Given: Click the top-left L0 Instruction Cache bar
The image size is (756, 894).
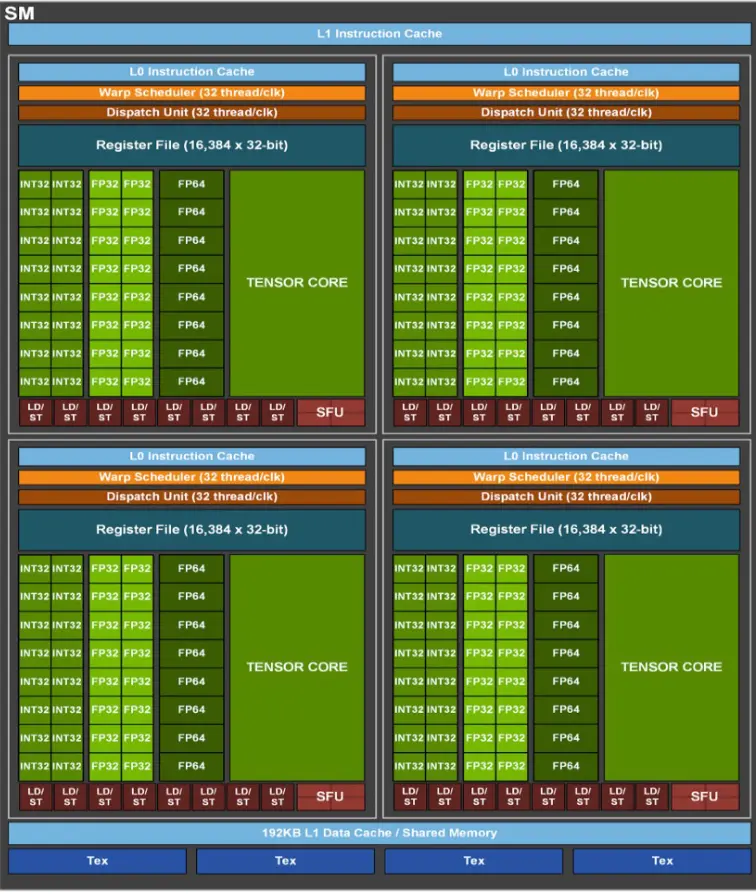Looking at the screenshot, I should [x=191, y=72].
